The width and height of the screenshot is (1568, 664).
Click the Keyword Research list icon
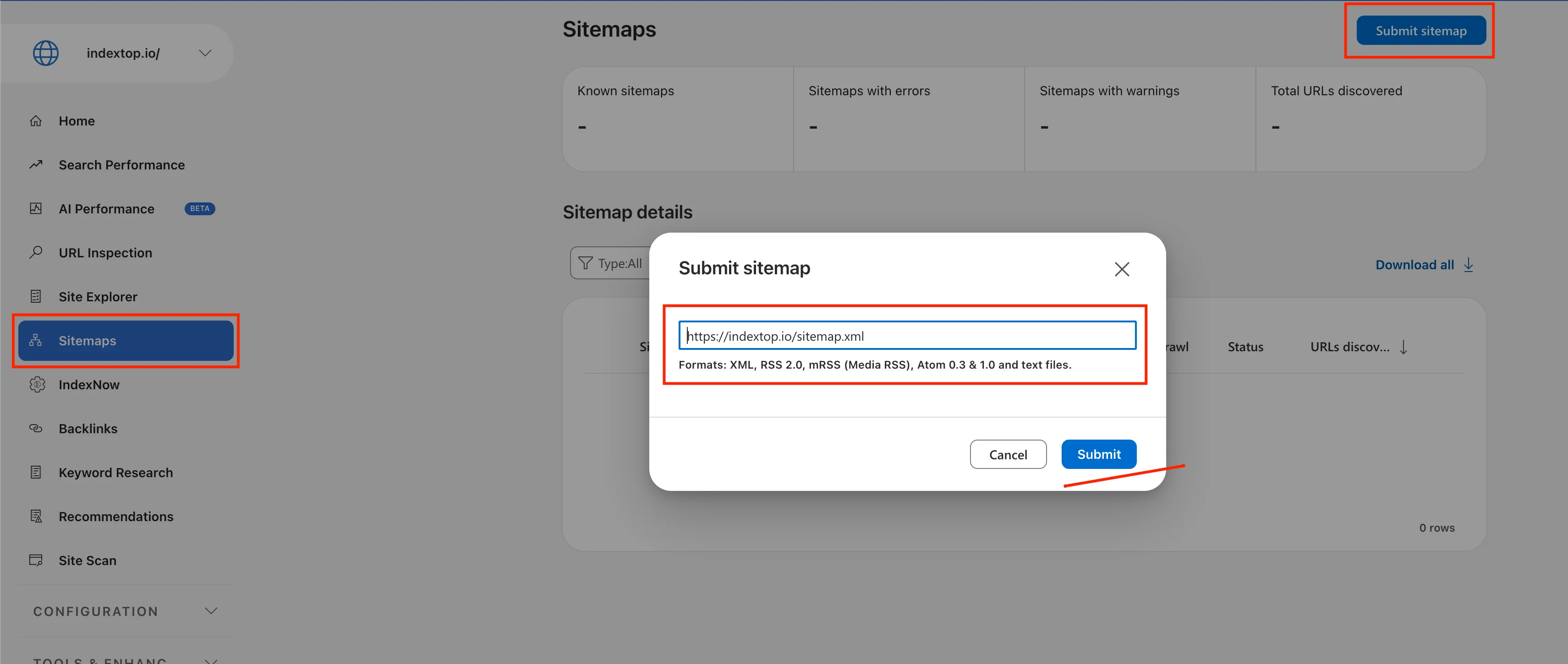[x=36, y=472]
